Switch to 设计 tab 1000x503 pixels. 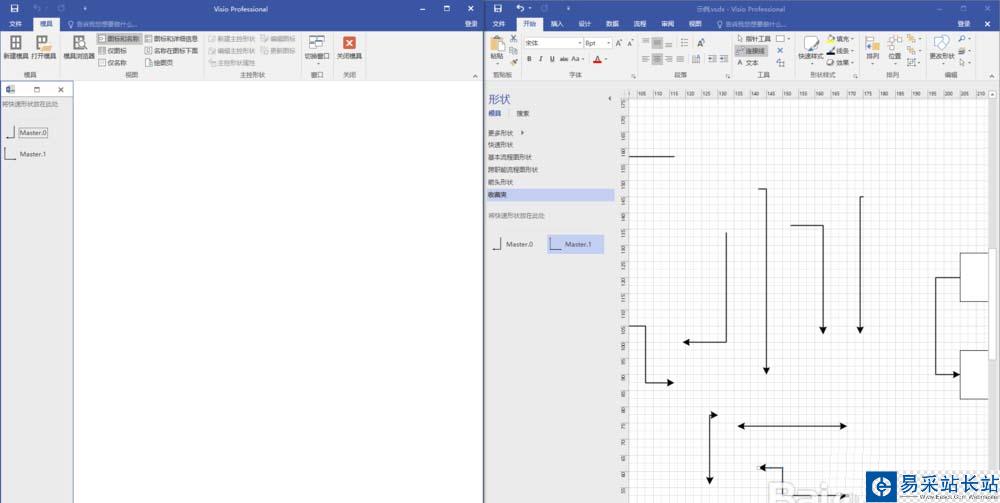584,24
